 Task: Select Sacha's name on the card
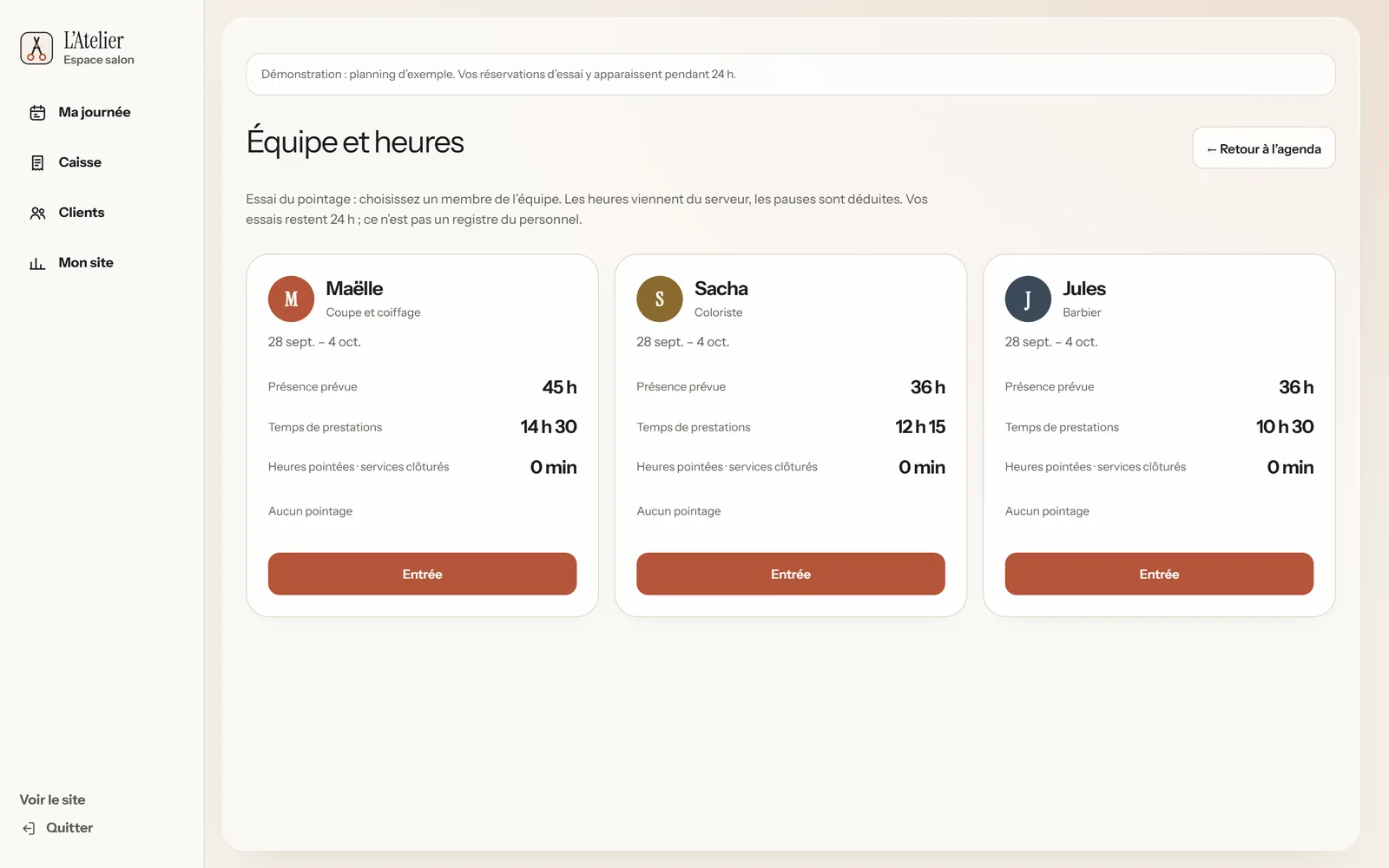click(x=721, y=288)
